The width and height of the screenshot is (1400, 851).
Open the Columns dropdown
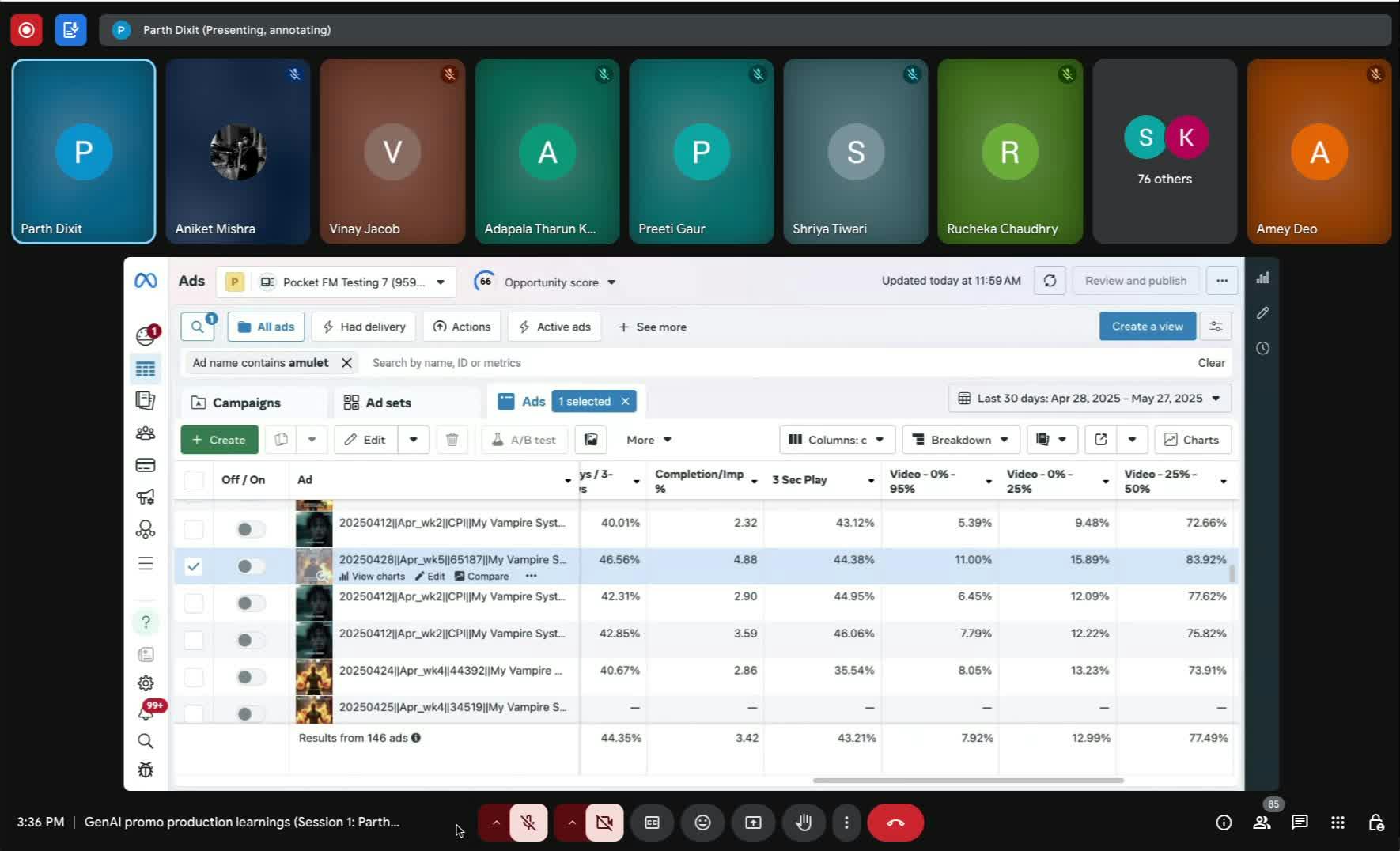coord(837,440)
